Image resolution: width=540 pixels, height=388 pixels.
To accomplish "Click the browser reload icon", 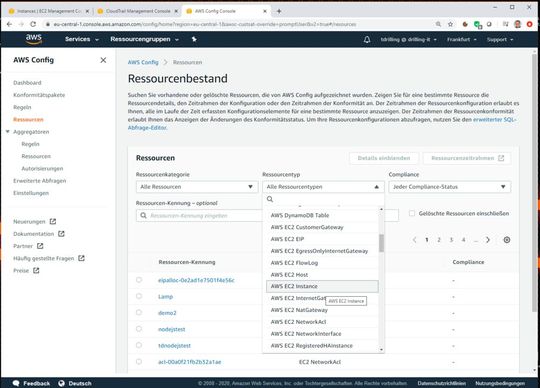I will 33,24.
